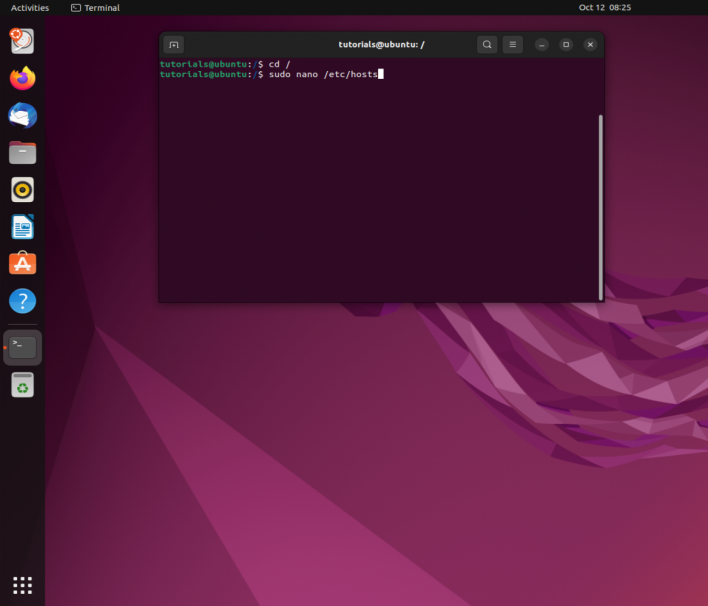This screenshot has width=708, height=606.
Task: Minimize the terminal window
Action: click(542, 45)
